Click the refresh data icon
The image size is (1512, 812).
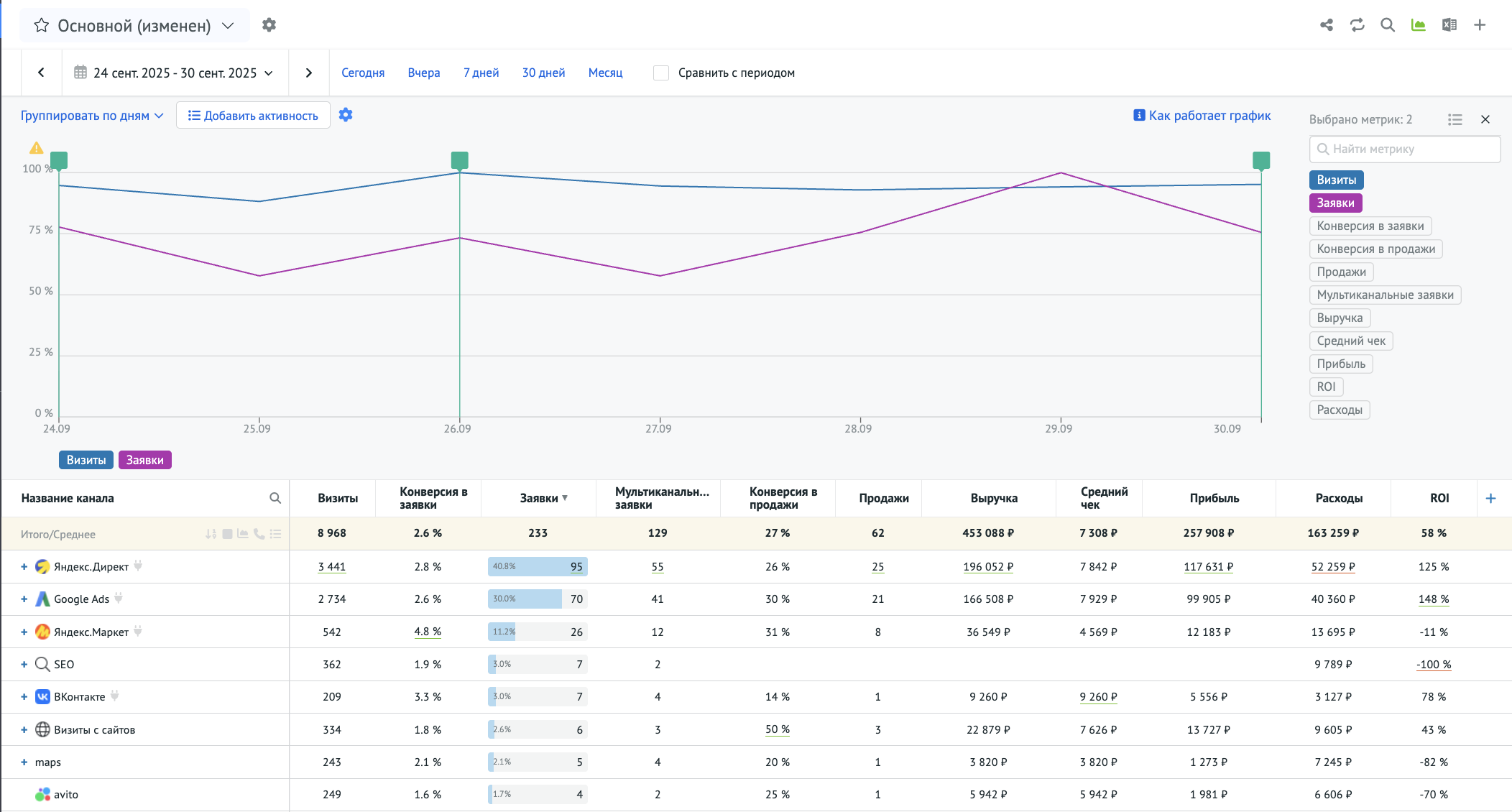(x=1357, y=25)
